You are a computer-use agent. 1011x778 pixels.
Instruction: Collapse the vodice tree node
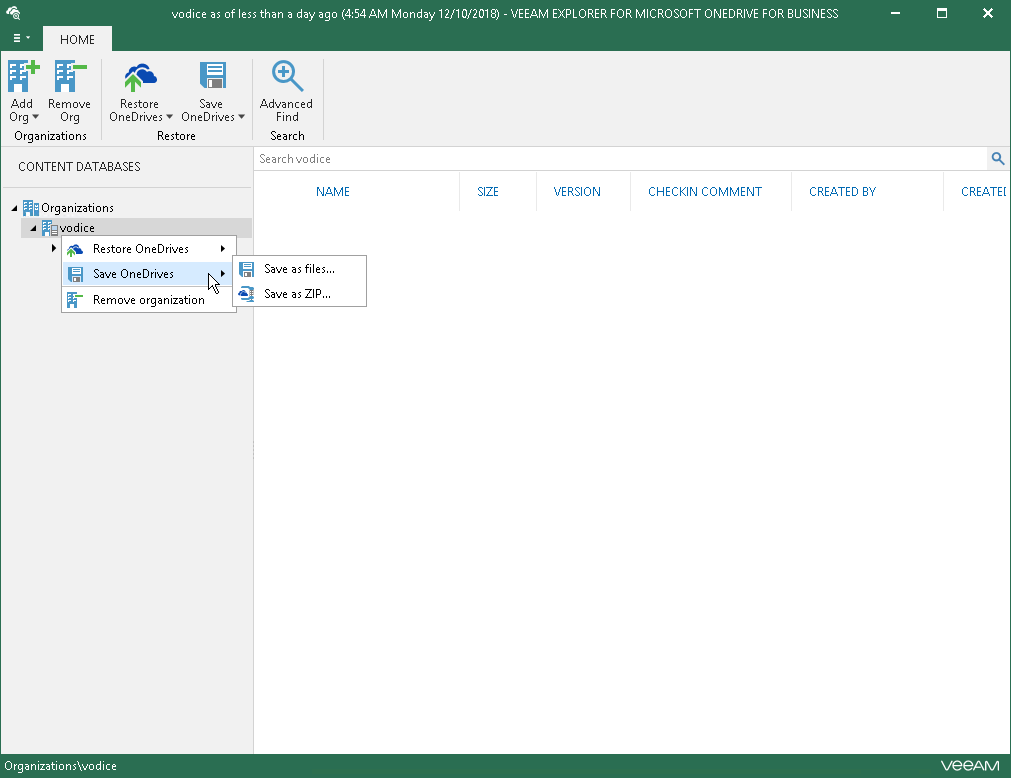(34, 228)
